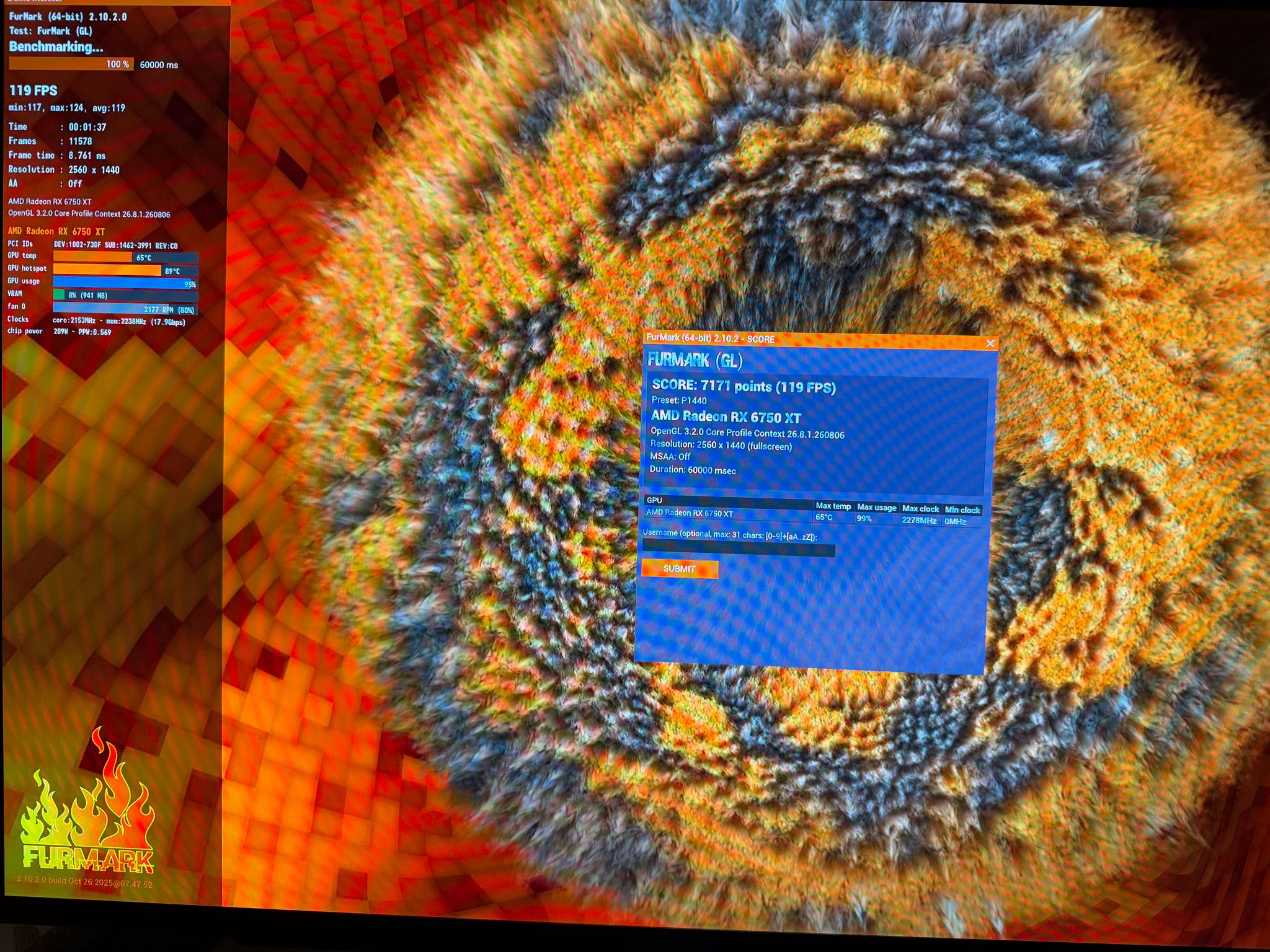Click the Frames 11578 value
This screenshot has height=952, width=1270.
pos(80,141)
